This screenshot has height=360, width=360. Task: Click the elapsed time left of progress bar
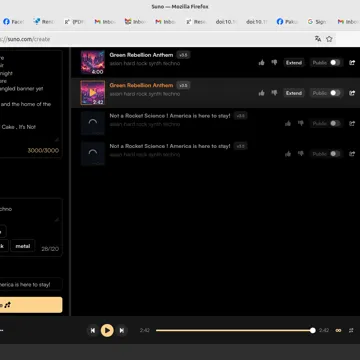[145, 330]
